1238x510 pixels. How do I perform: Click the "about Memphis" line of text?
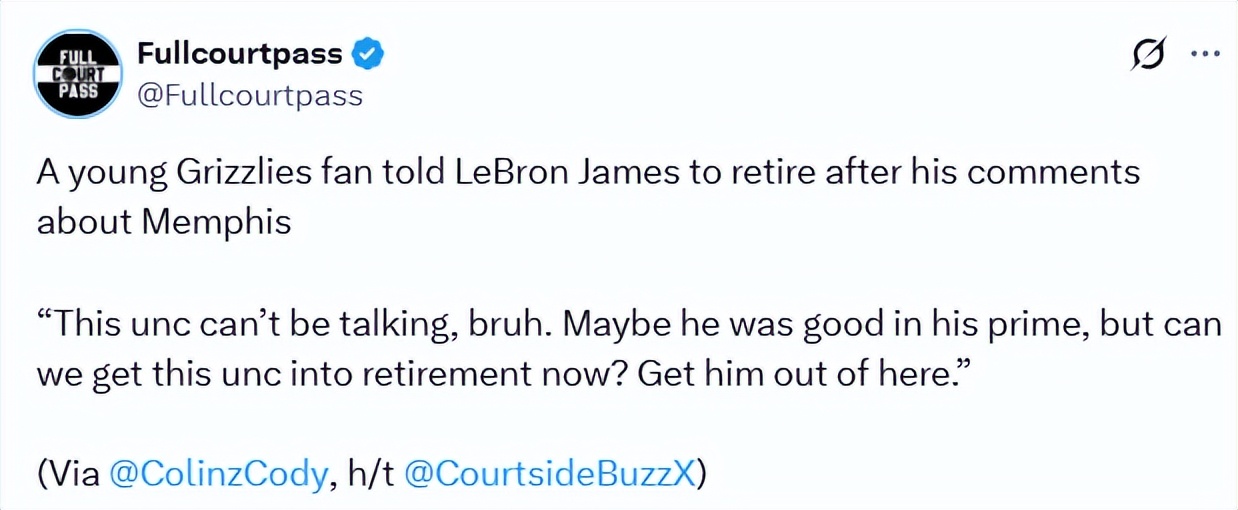(x=164, y=220)
